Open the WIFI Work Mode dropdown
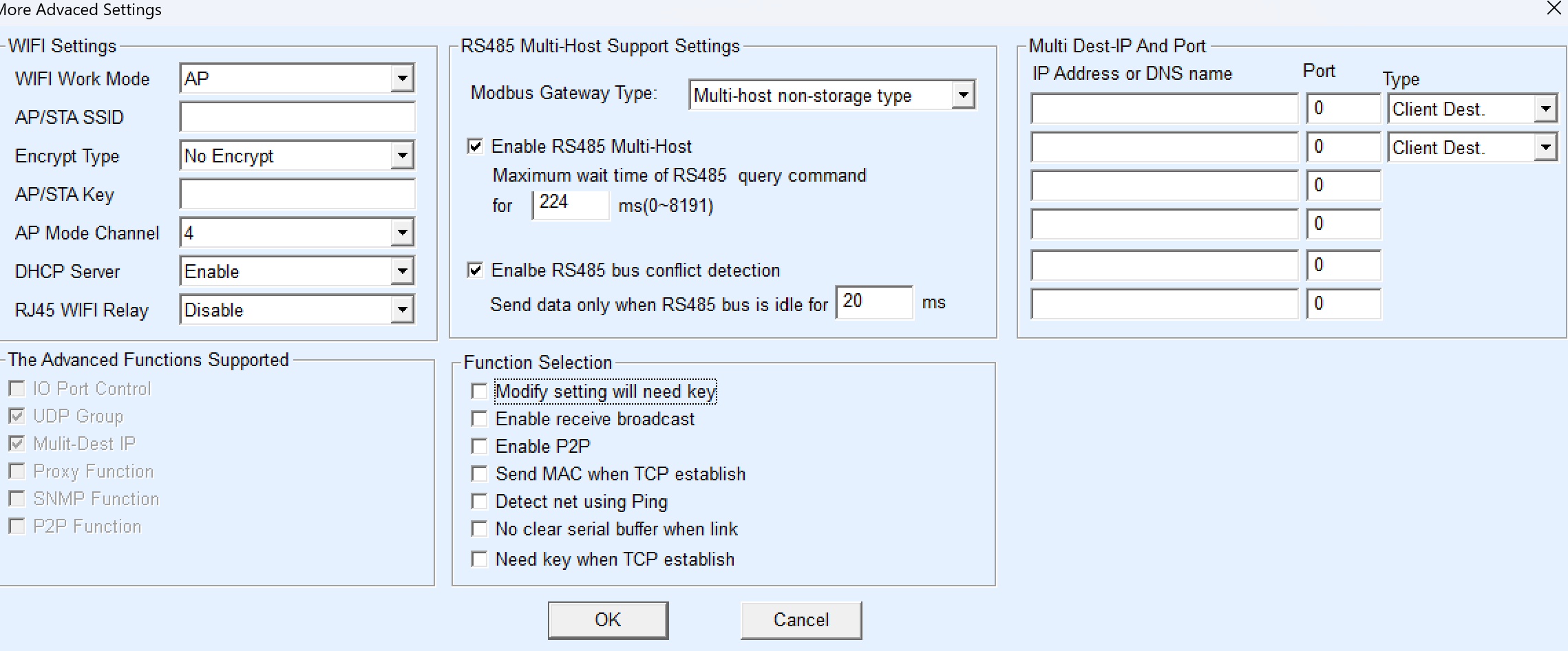This screenshot has height=651, width=1568. [402, 78]
